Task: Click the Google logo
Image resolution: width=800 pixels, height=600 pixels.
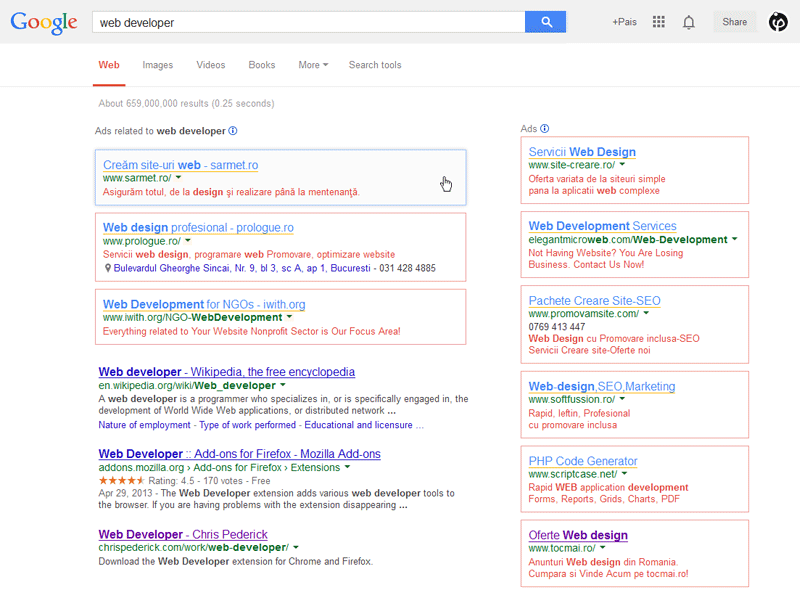Action: (44, 22)
